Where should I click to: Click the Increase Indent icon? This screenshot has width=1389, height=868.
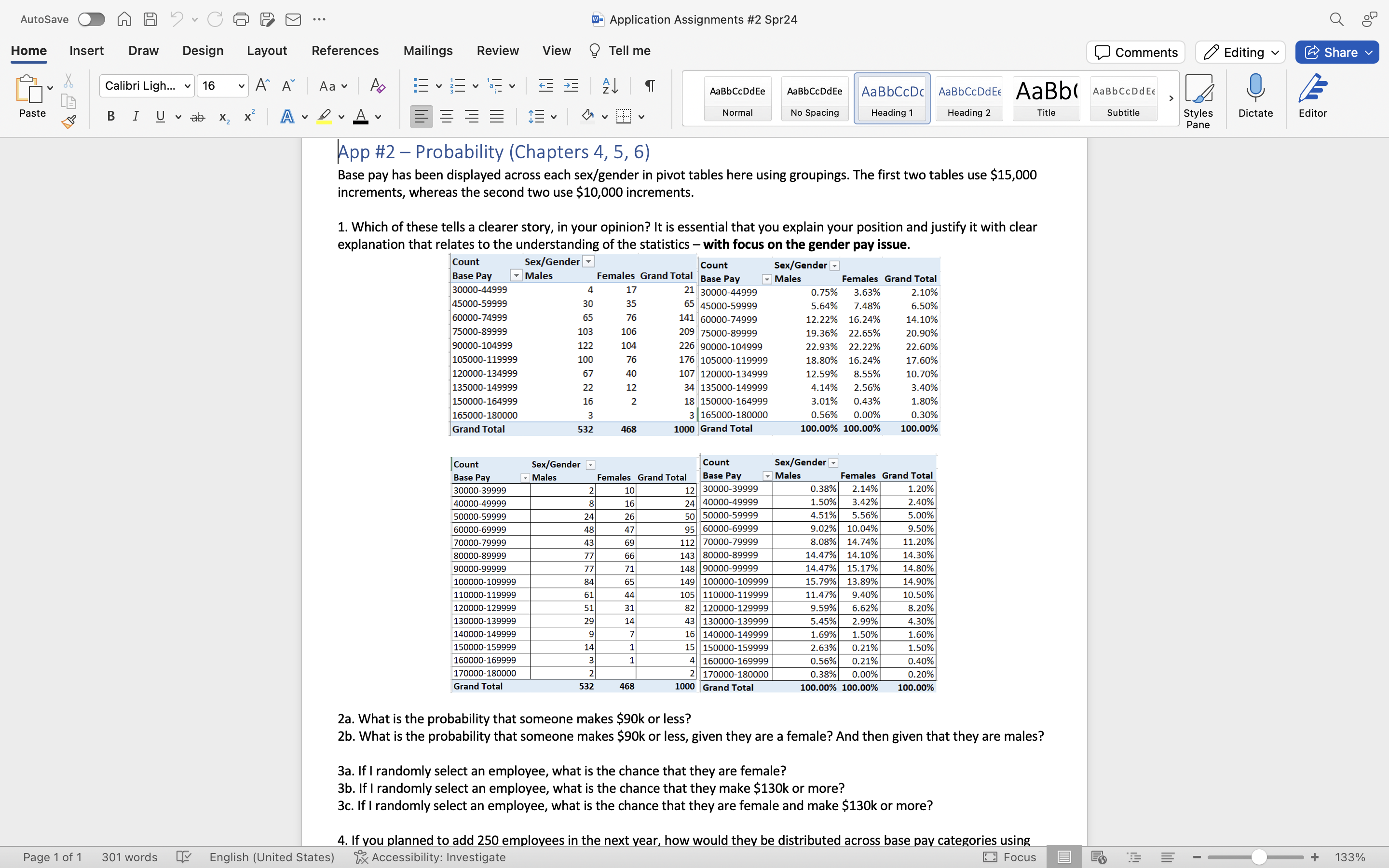click(571, 86)
